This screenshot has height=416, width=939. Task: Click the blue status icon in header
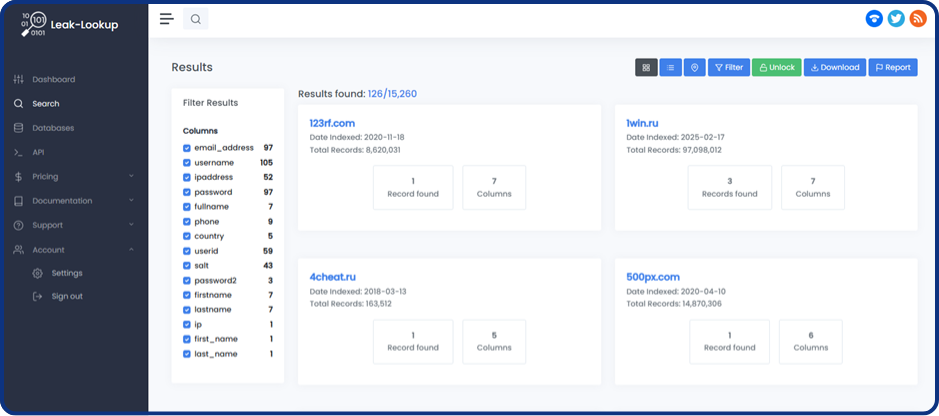pos(874,19)
